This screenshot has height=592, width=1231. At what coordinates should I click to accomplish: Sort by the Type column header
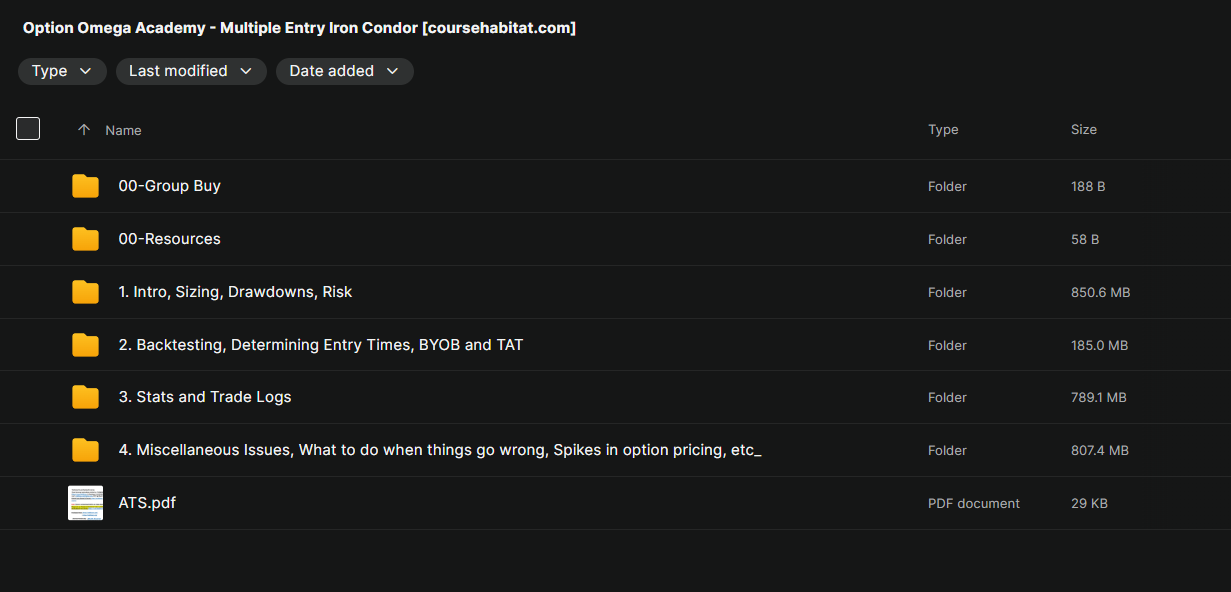(943, 130)
